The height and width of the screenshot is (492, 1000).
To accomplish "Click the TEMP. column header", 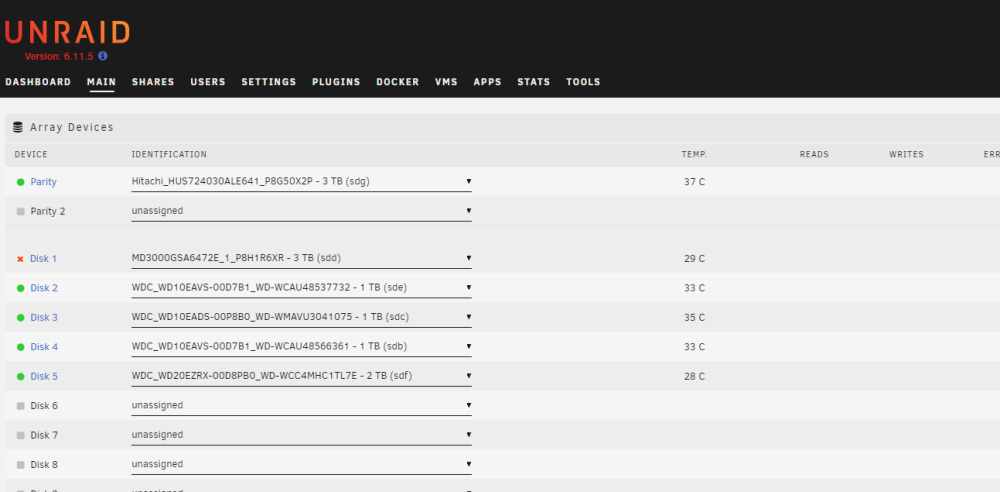I will [694, 154].
